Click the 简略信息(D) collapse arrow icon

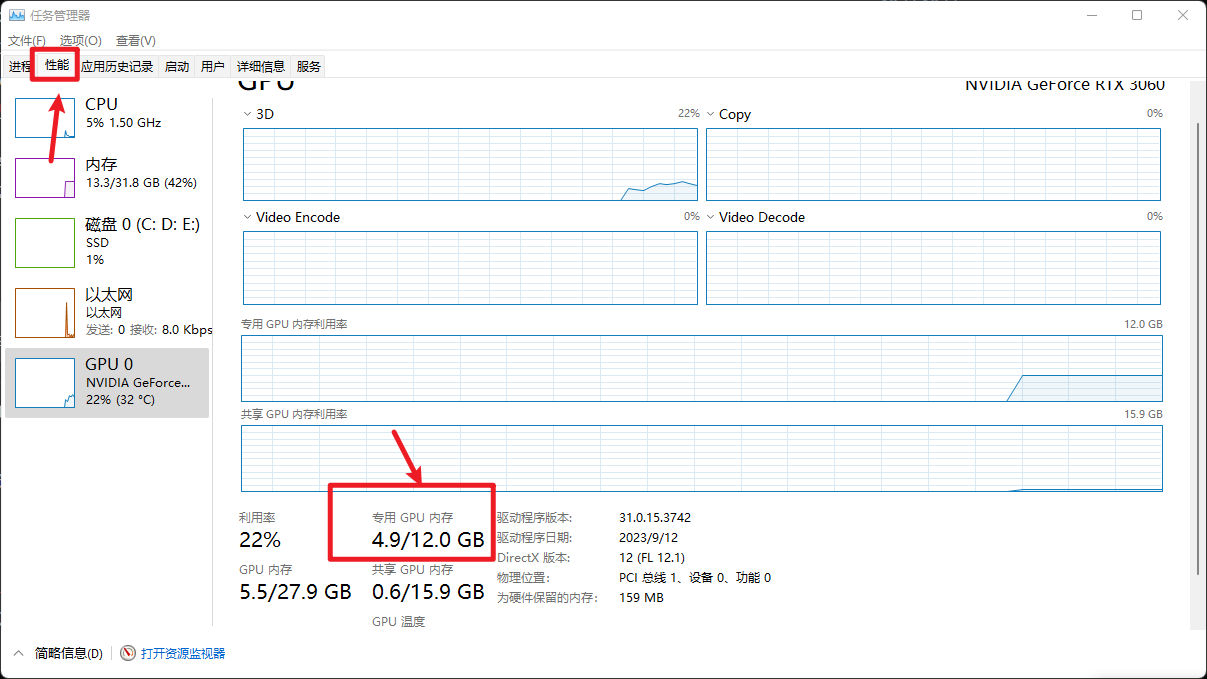18,653
